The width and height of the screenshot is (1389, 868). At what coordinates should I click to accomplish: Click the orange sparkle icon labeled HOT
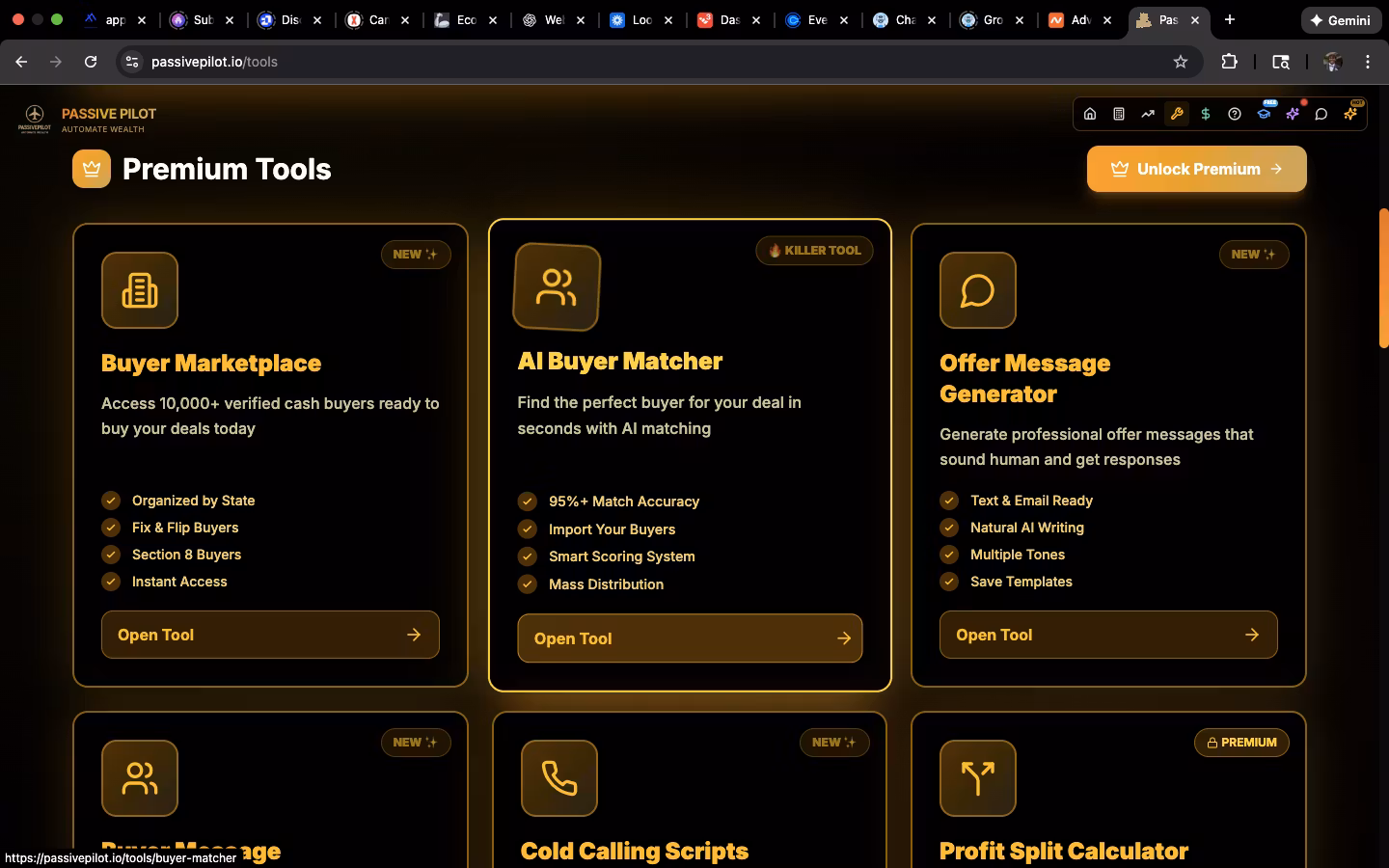pyautogui.click(x=1350, y=114)
